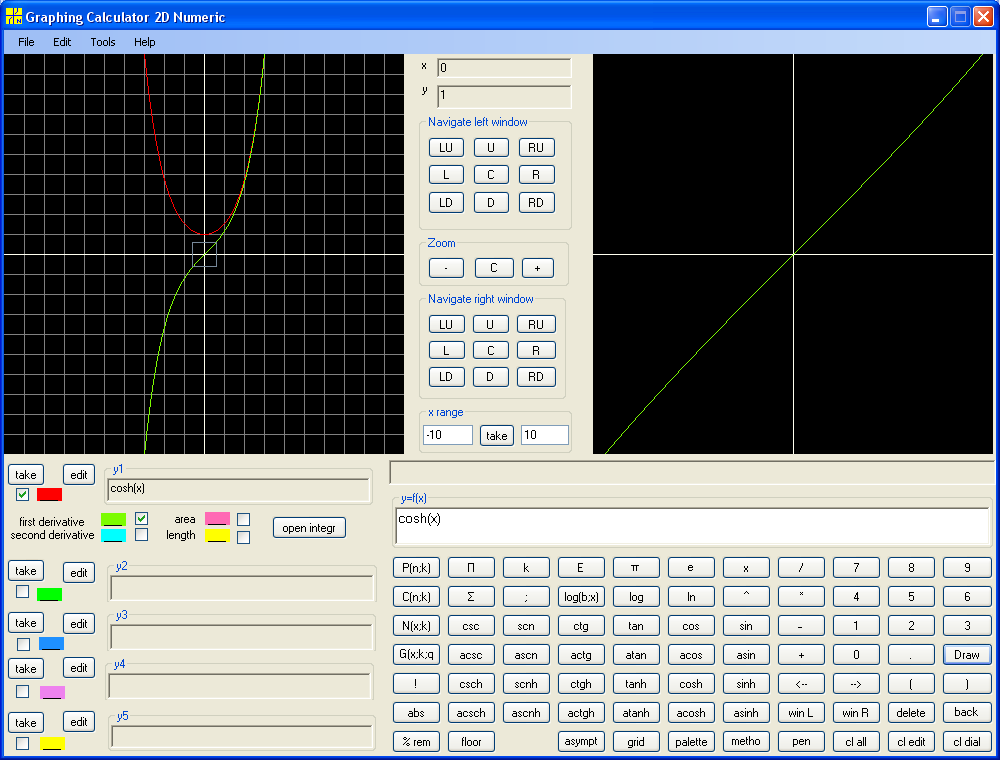Enable the second derivative checkbox
Viewport: 1000px width, 760px height.
[142, 534]
